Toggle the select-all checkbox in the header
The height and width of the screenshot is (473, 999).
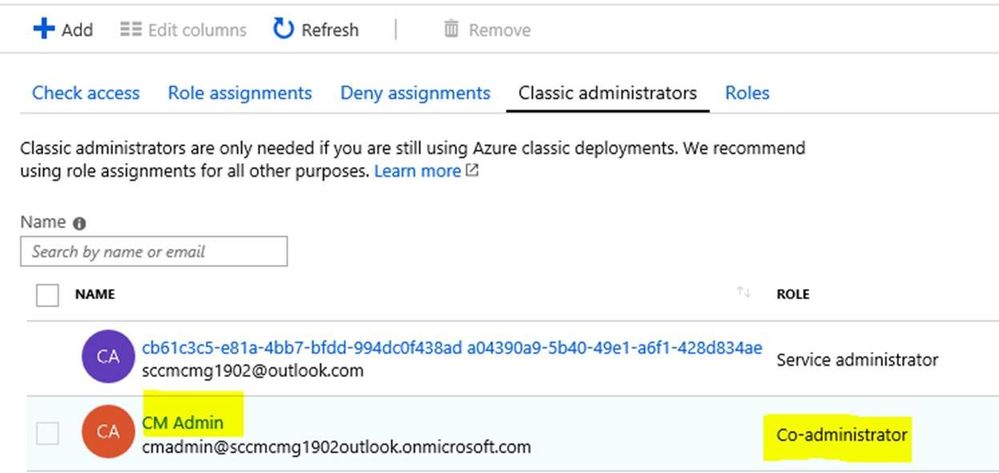[x=47, y=295]
